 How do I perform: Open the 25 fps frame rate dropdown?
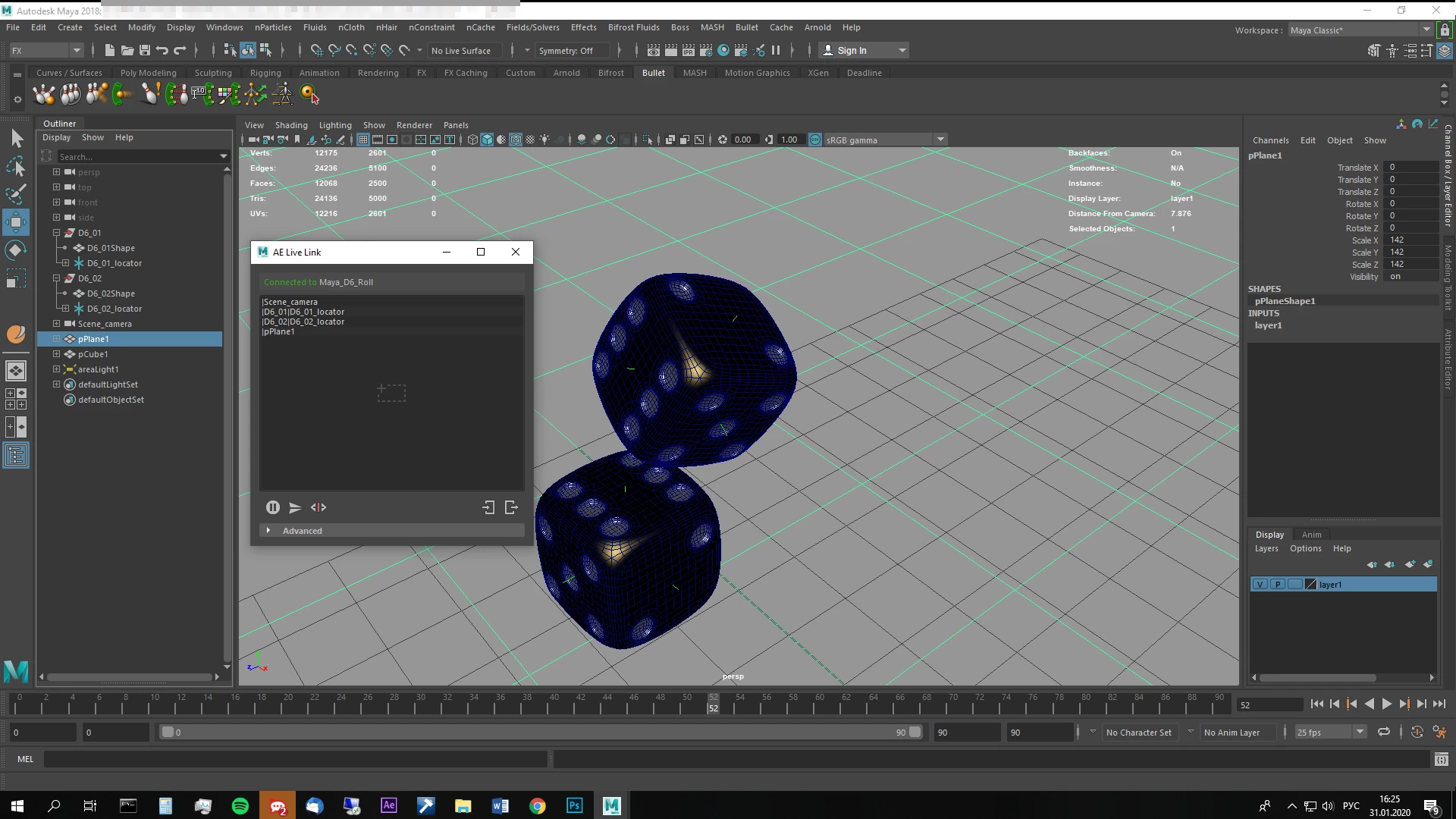point(1360,732)
